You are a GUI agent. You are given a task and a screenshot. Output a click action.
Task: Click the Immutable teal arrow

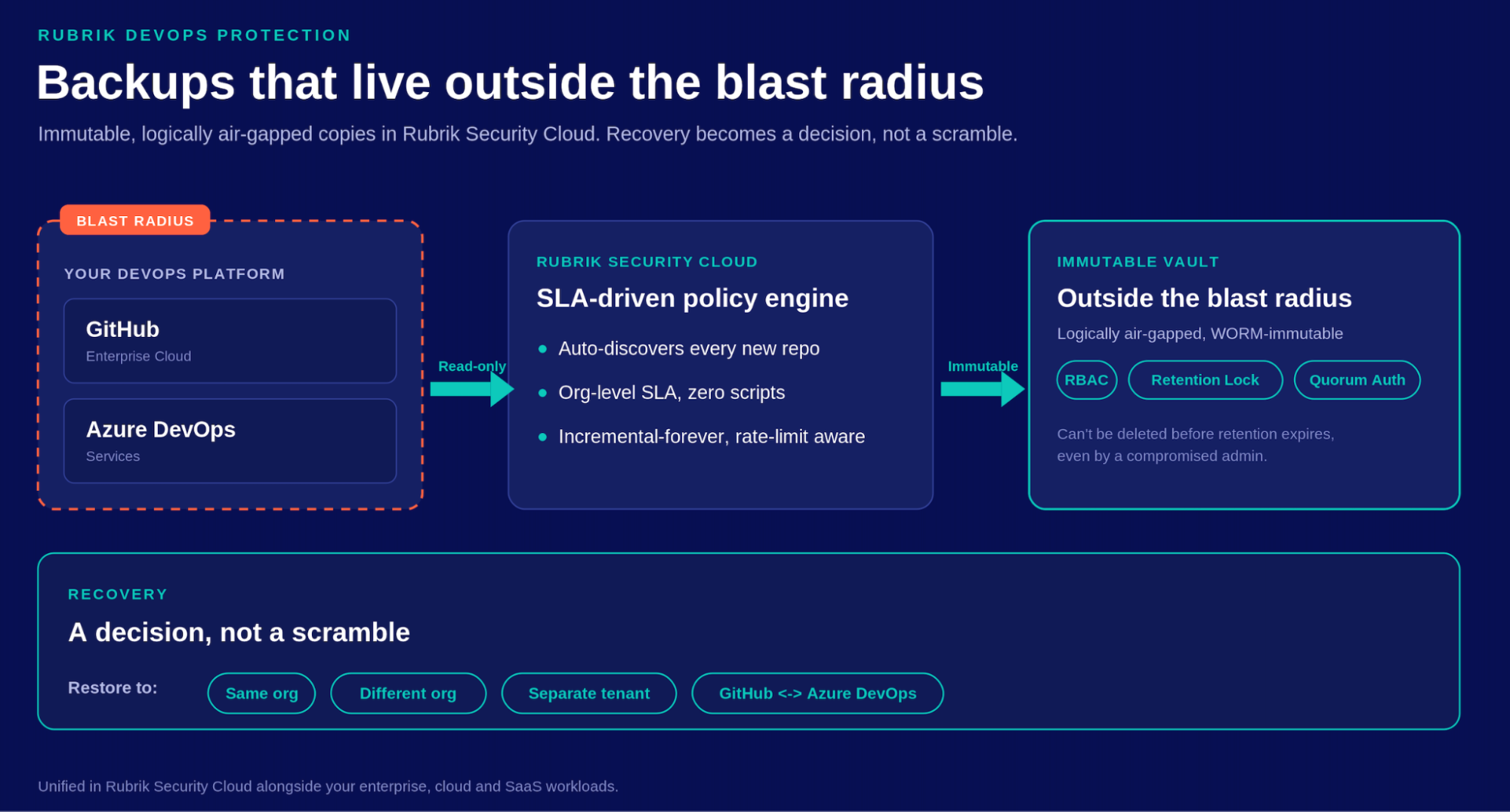pyautogui.click(x=982, y=390)
